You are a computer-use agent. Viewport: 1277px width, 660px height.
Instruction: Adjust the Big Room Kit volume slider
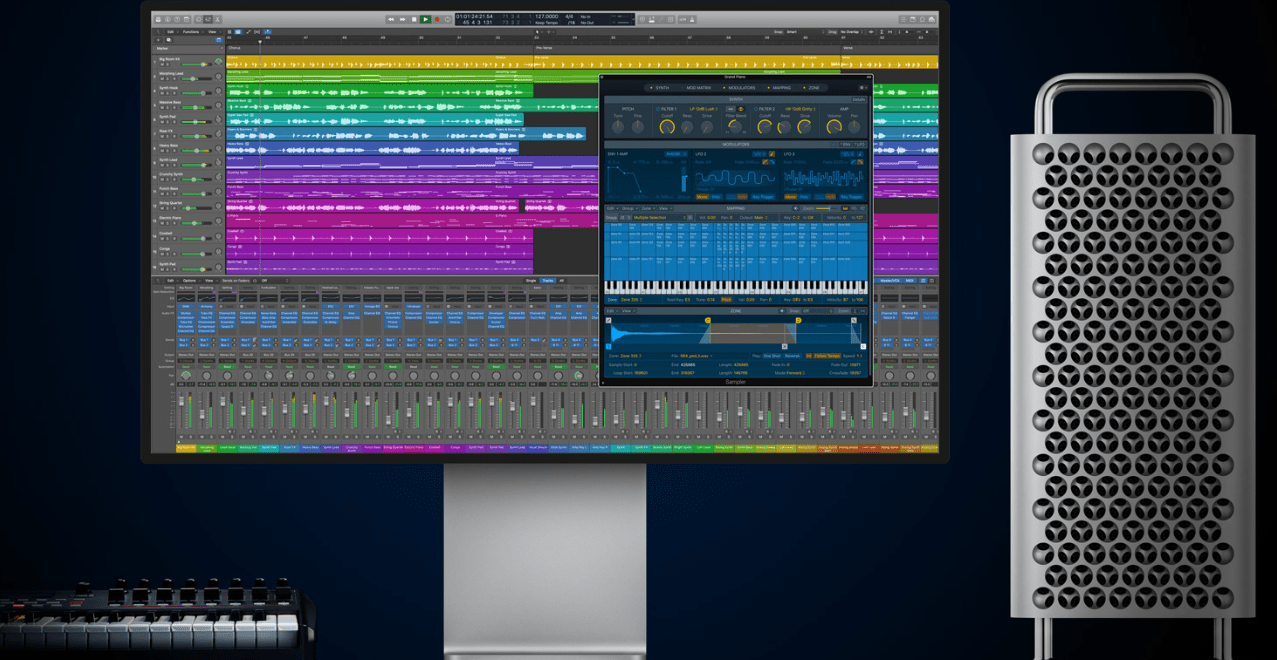coord(197,64)
